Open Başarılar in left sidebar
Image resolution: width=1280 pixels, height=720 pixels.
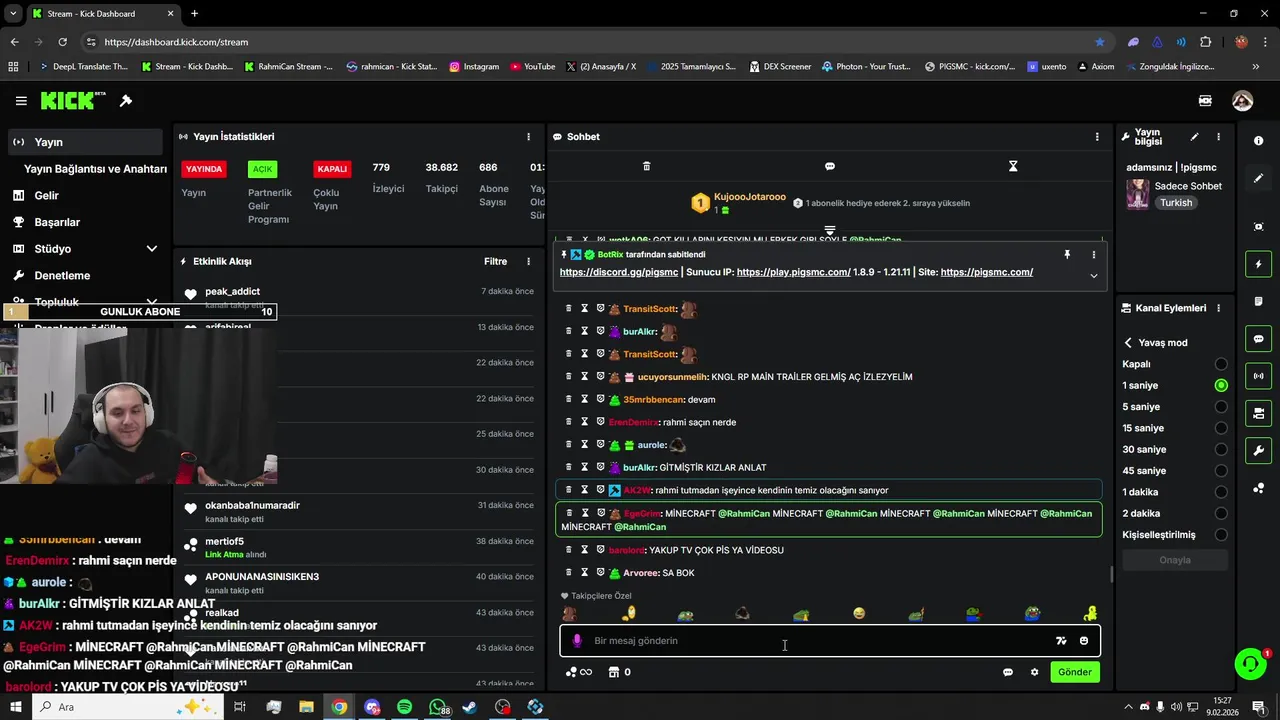(x=85, y=222)
